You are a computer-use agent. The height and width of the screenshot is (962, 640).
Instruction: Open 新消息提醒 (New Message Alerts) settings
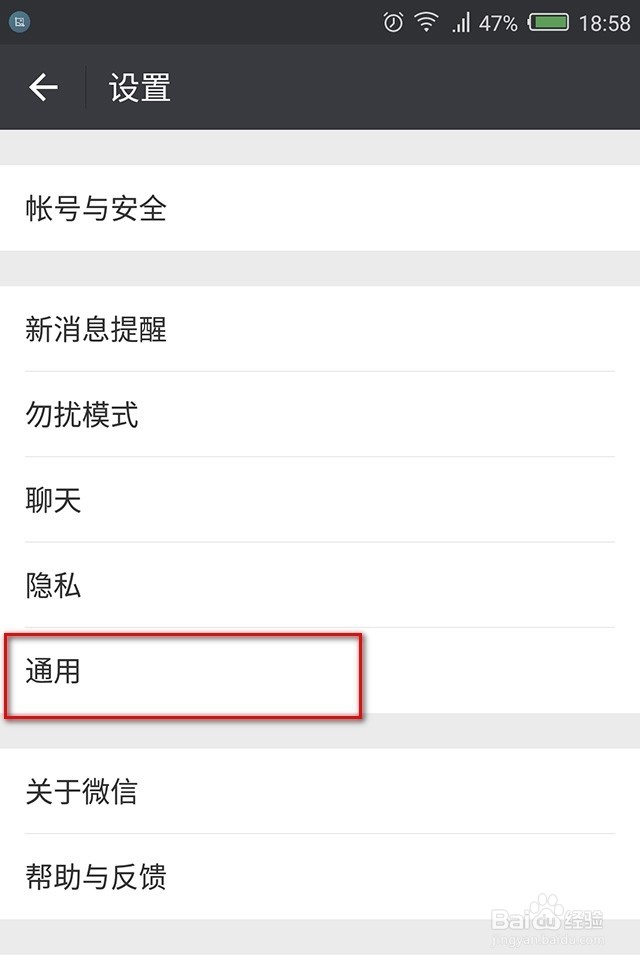tap(96, 330)
